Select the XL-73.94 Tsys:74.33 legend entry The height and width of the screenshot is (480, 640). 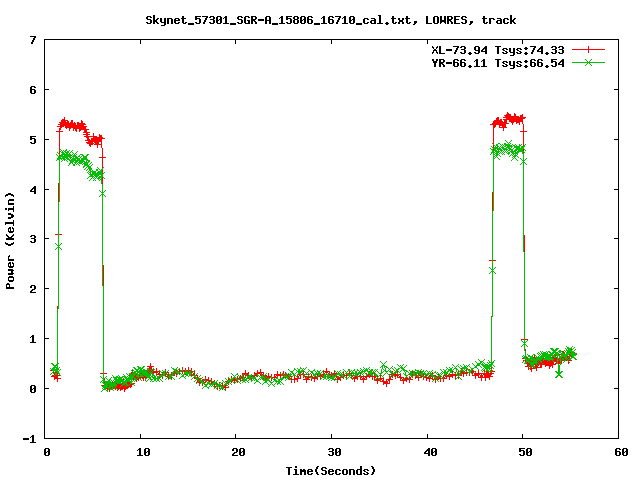498,50
